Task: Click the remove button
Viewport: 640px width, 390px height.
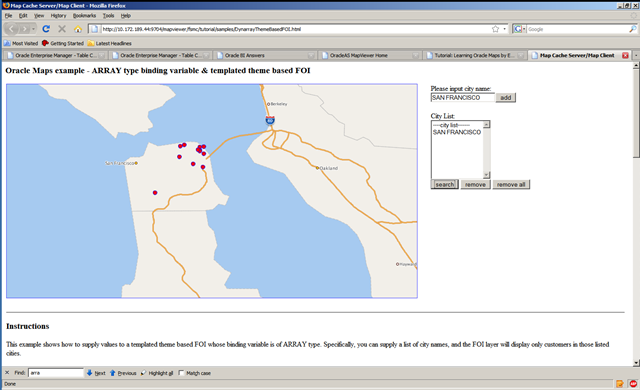Action: pyautogui.click(x=476, y=184)
